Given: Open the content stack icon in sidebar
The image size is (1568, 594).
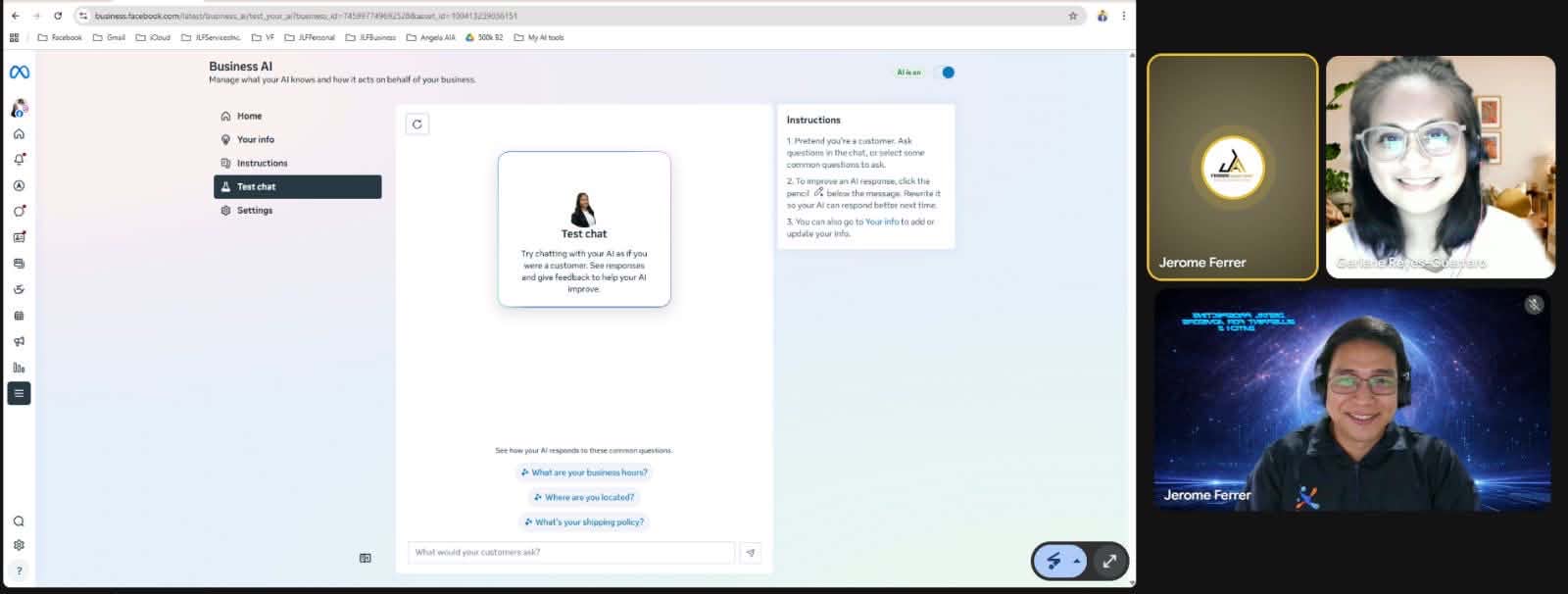Looking at the screenshot, I should pyautogui.click(x=19, y=264).
